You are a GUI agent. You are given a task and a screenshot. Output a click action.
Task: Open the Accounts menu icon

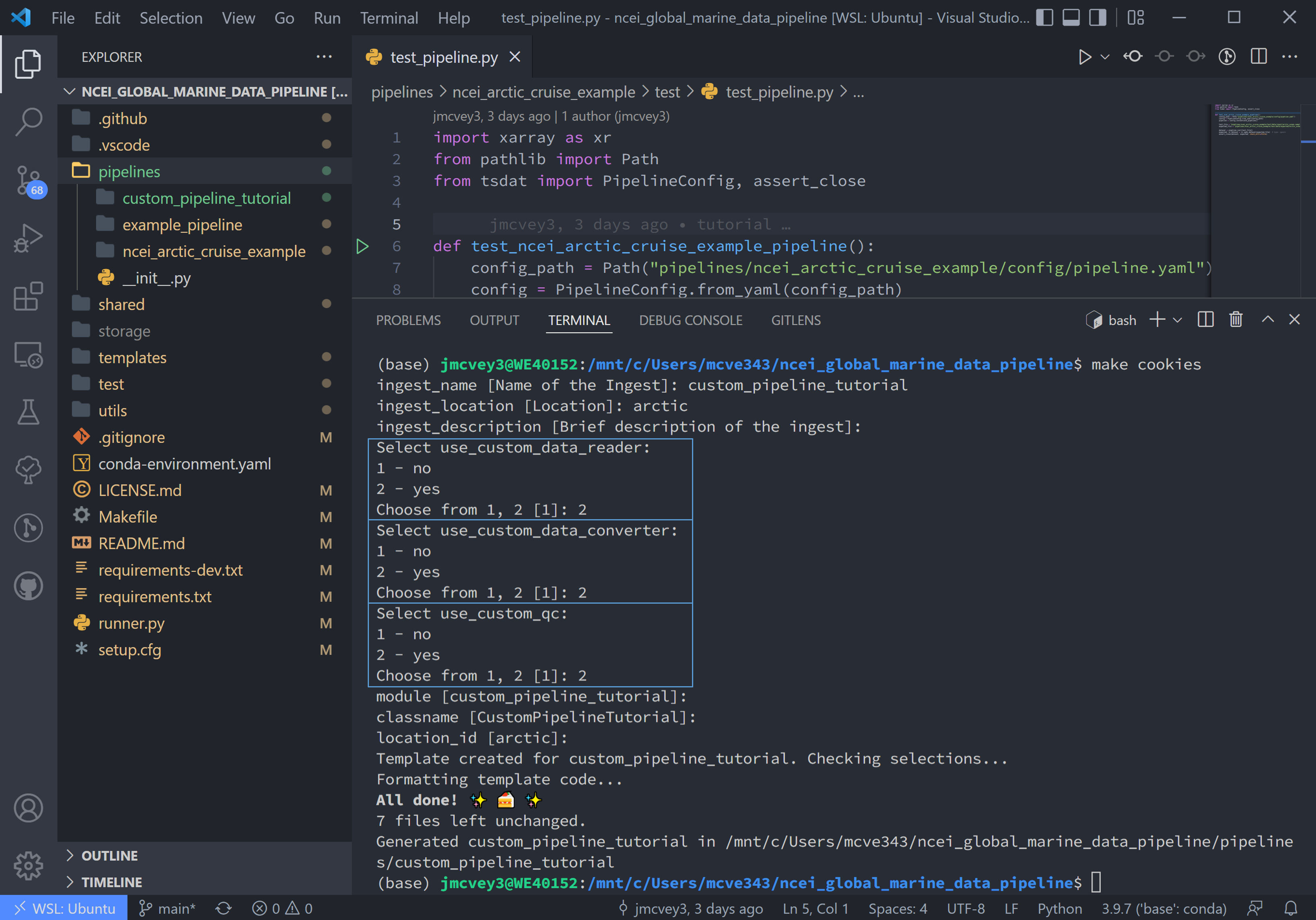coord(28,808)
